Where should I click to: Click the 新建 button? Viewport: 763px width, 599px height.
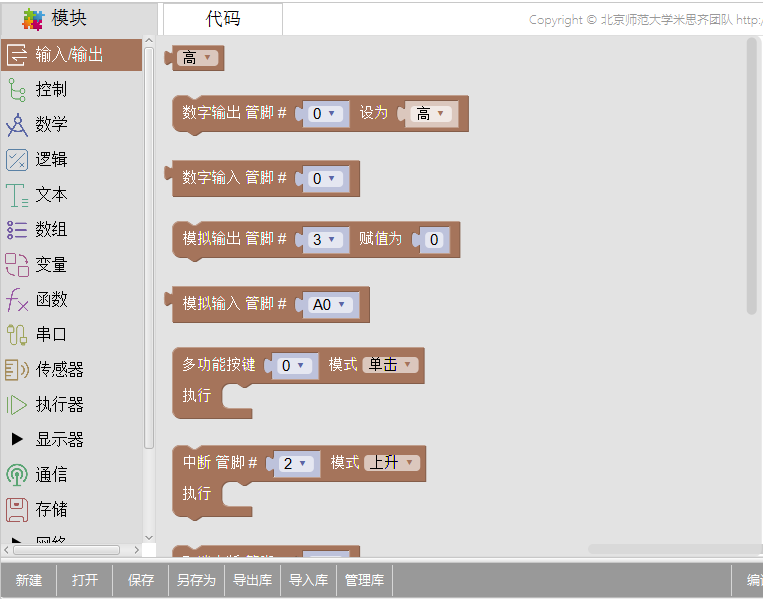(x=29, y=580)
